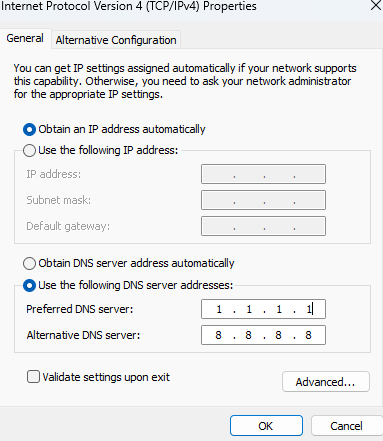Open the Advanced settings dialog
Viewport: 383px width, 441px height.
tap(326, 382)
